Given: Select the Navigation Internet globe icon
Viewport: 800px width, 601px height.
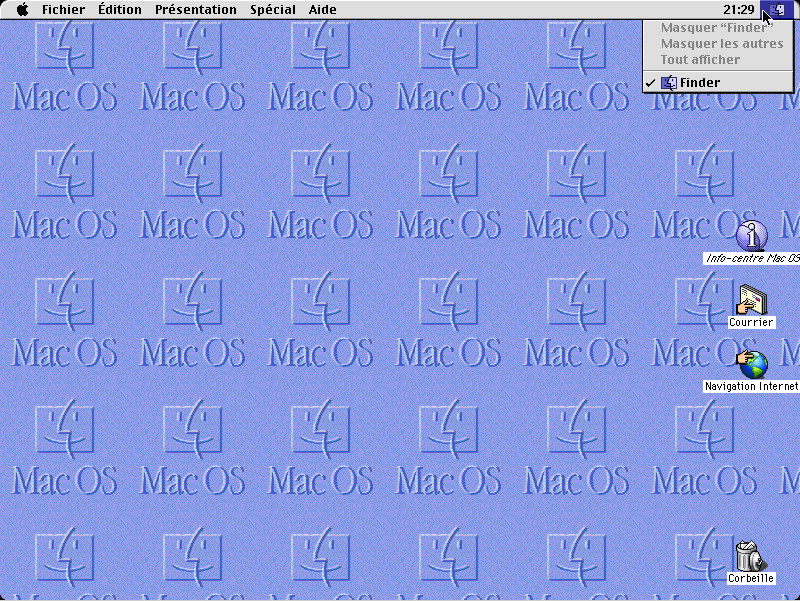Looking at the screenshot, I should click(752, 364).
